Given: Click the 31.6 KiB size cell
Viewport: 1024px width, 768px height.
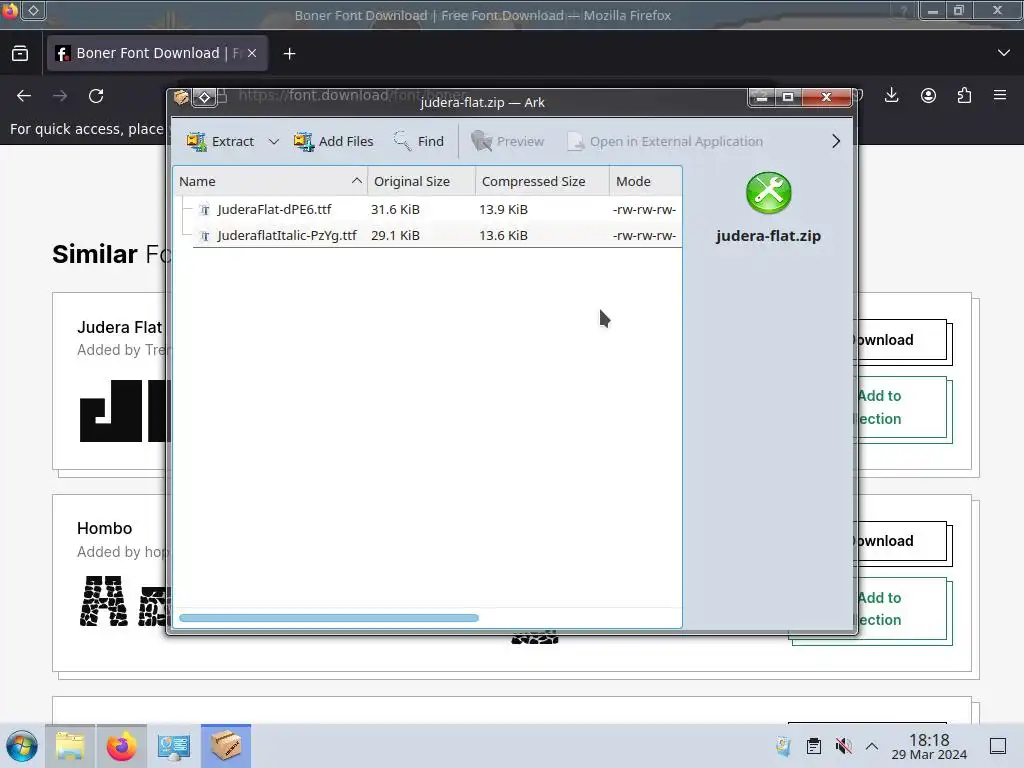Looking at the screenshot, I should (395, 209).
